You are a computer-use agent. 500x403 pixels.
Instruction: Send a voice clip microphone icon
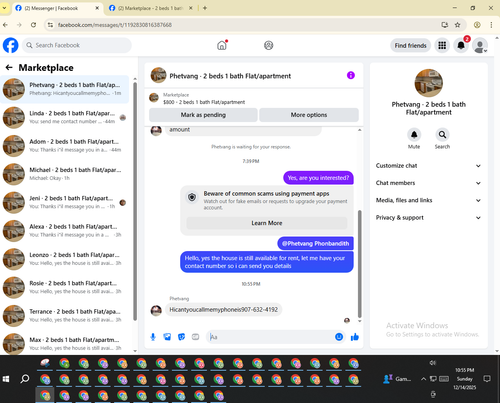(x=153, y=337)
